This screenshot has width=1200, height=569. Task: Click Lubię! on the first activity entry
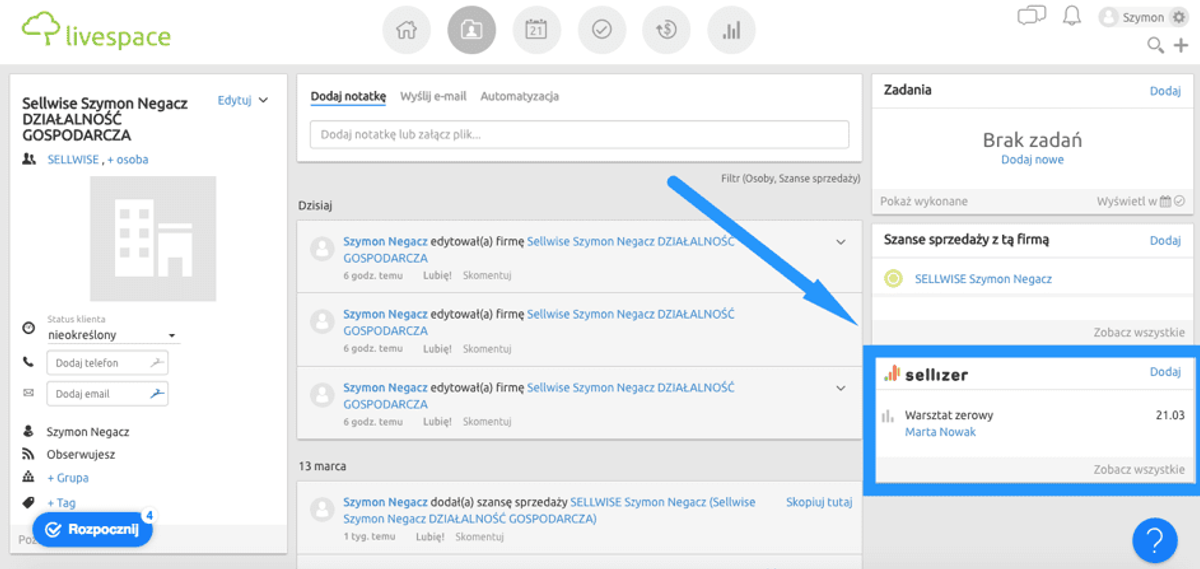click(x=437, y=276)
